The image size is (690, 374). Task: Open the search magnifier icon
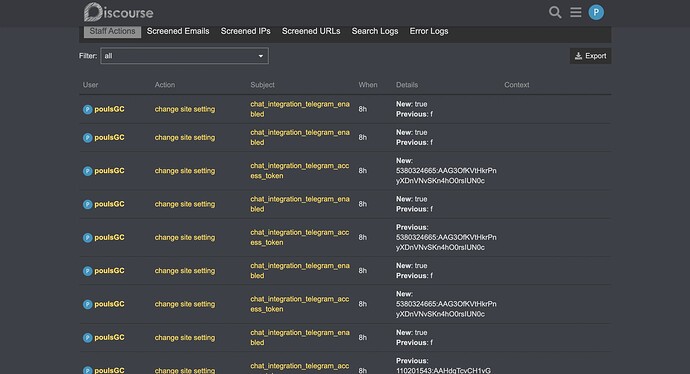point(555,12)
